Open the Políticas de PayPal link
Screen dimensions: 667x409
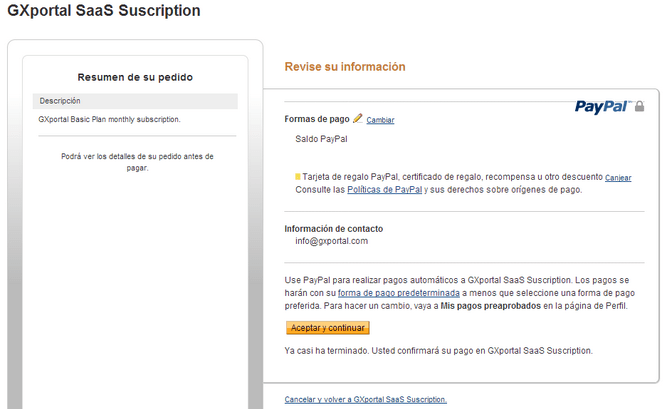[x=385, y=189]
